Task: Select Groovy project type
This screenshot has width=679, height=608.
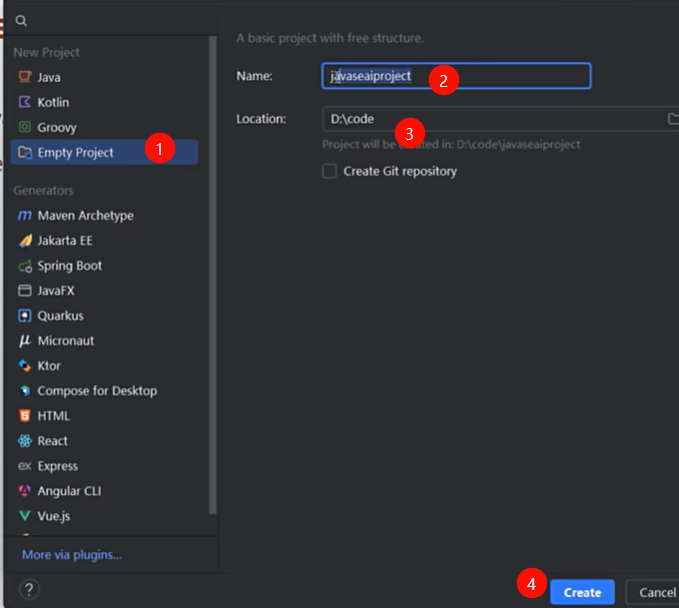Action: coord(104,127)
